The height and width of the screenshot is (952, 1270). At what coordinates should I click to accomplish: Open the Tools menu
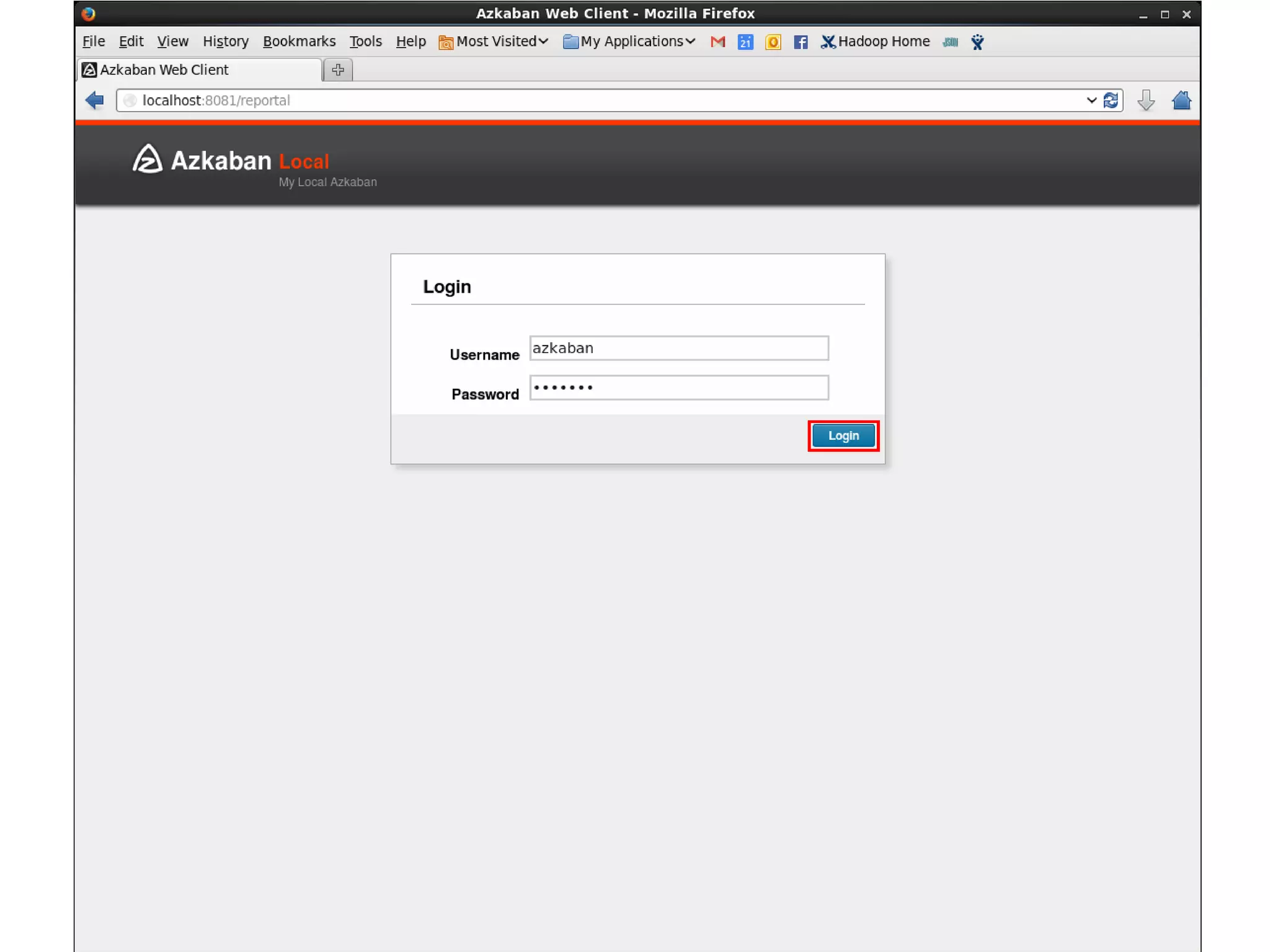[x=365, y=42]
